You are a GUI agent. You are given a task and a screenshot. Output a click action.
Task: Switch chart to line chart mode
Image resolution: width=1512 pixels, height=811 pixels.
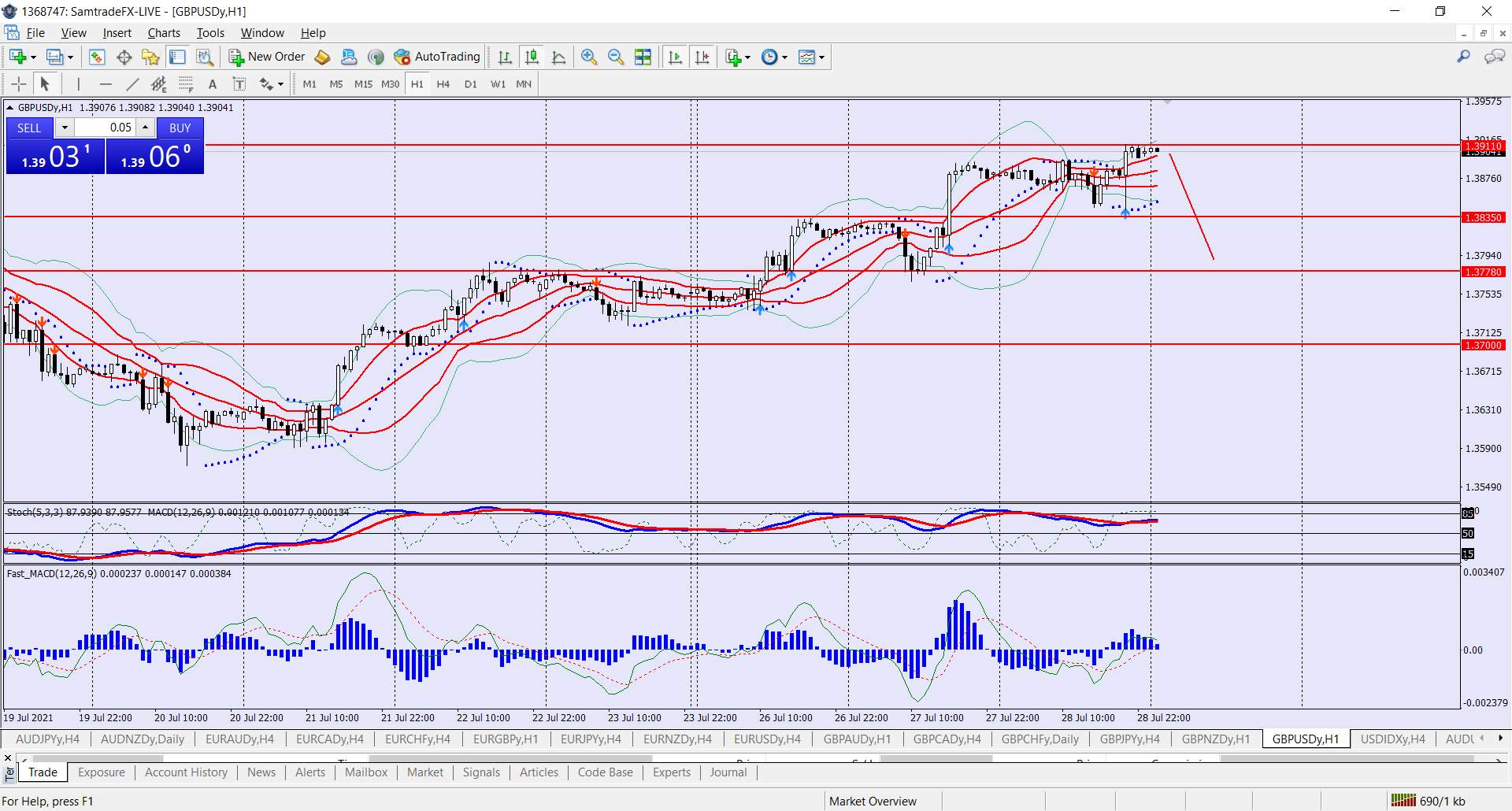[559, 57]
